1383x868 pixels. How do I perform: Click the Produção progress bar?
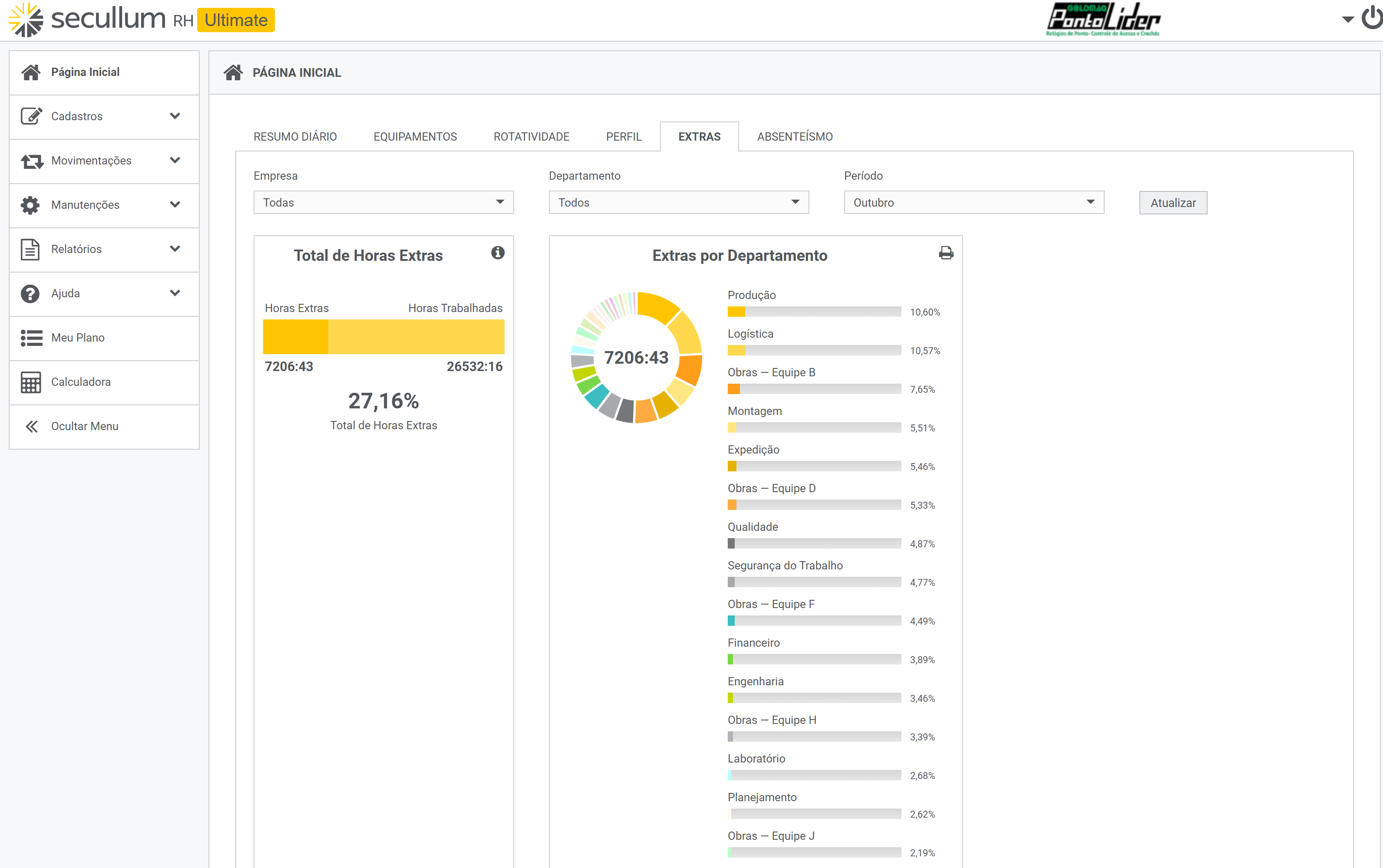[814, 312]
